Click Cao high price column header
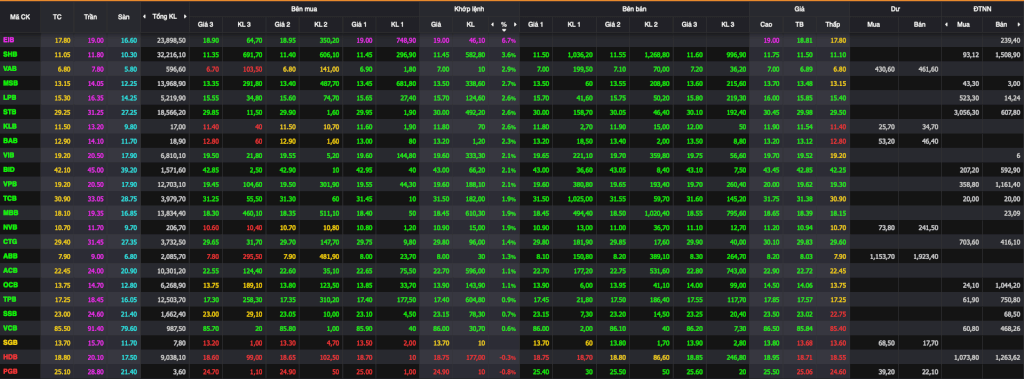This screenshot has width=1024, height=379. pyautogui.click(x=767, y=25)
